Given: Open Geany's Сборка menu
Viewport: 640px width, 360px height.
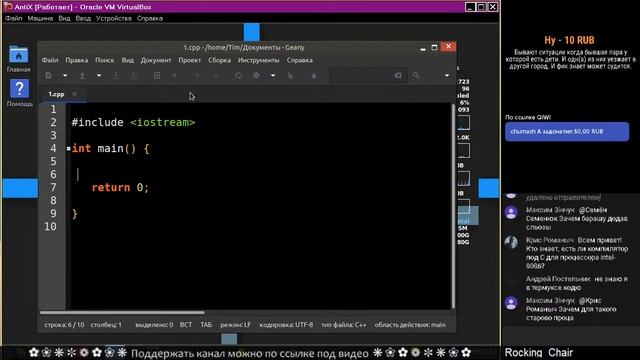Looking at the screenshot, I should coord(219,60).
